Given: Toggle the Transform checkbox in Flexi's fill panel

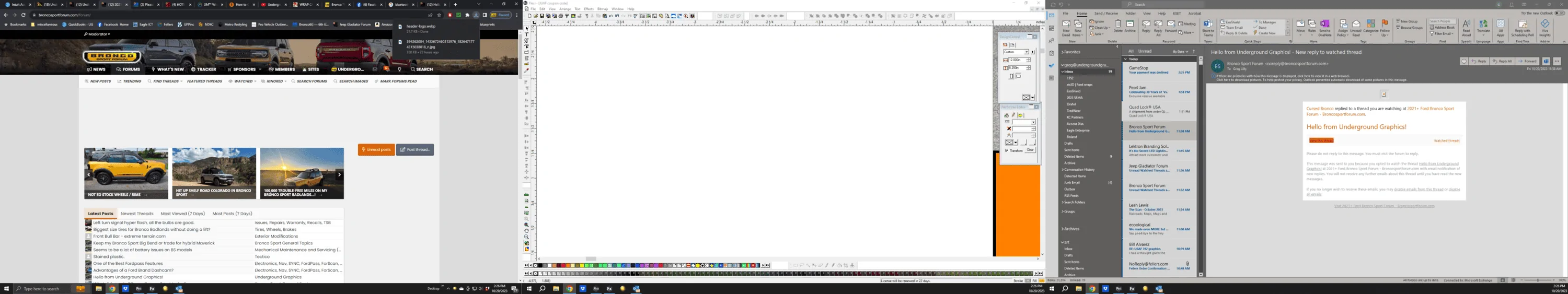Looking at the screenshot, I should pyautogui.click(x=1007, y=150).
